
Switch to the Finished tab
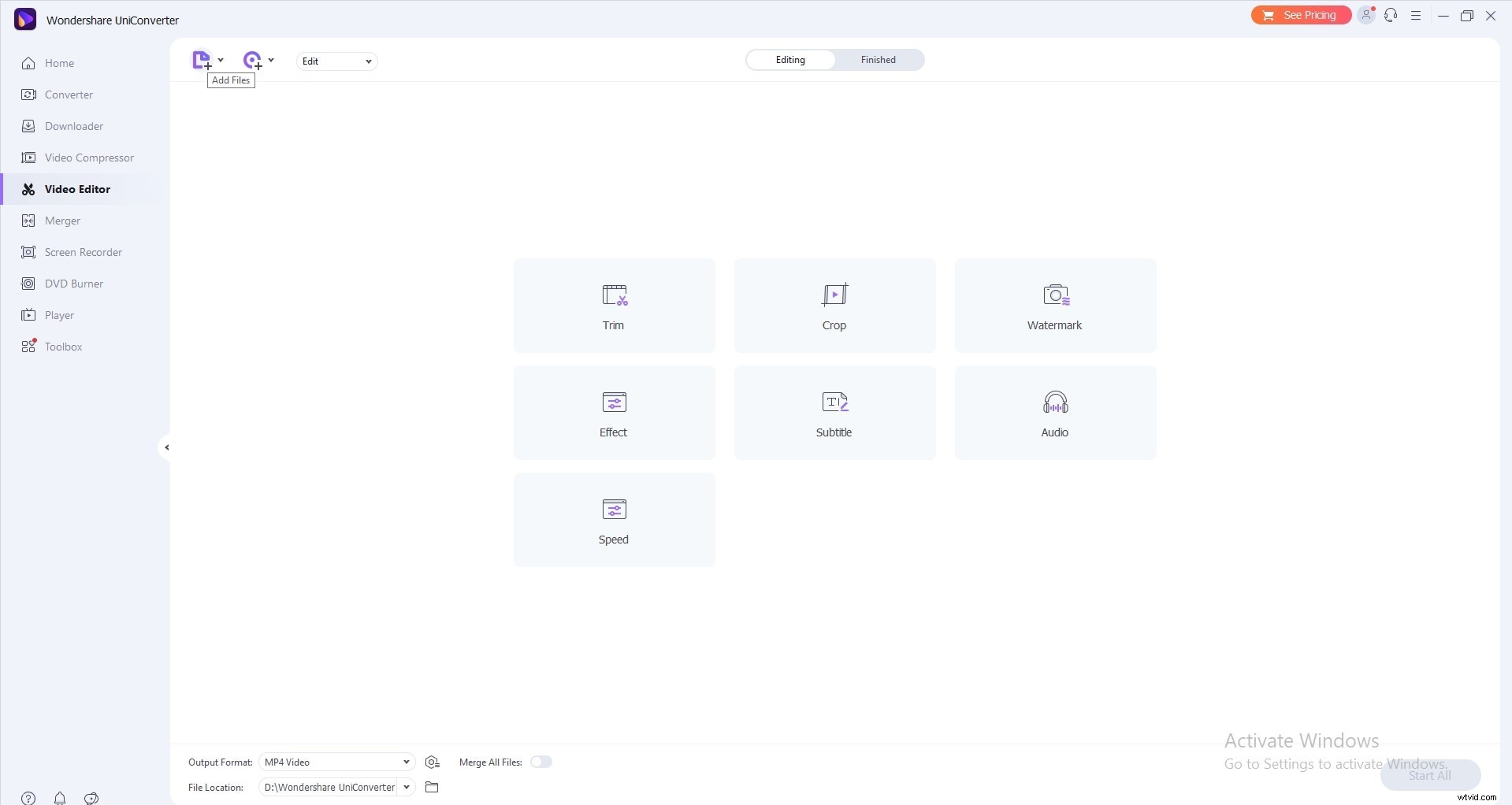tap(878, 59)
